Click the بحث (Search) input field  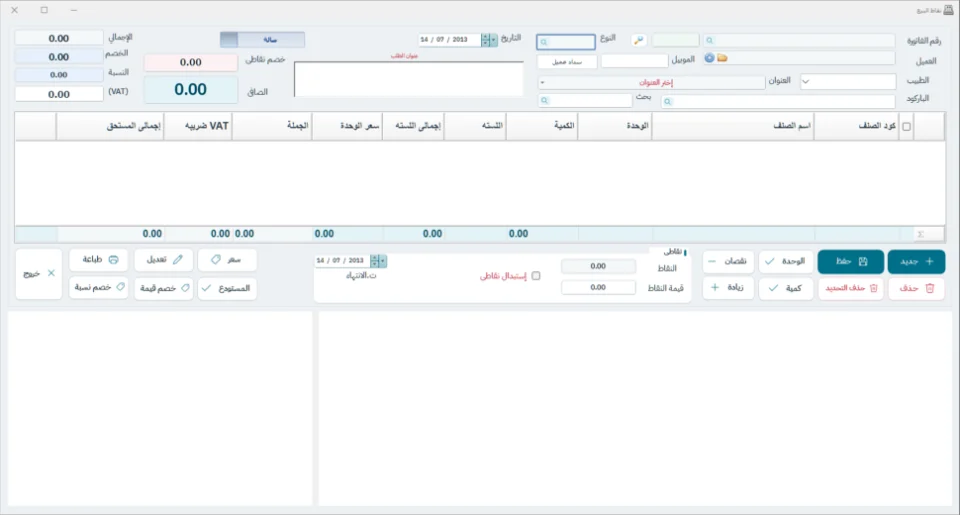pyautogui.click(x=585, y=100)
